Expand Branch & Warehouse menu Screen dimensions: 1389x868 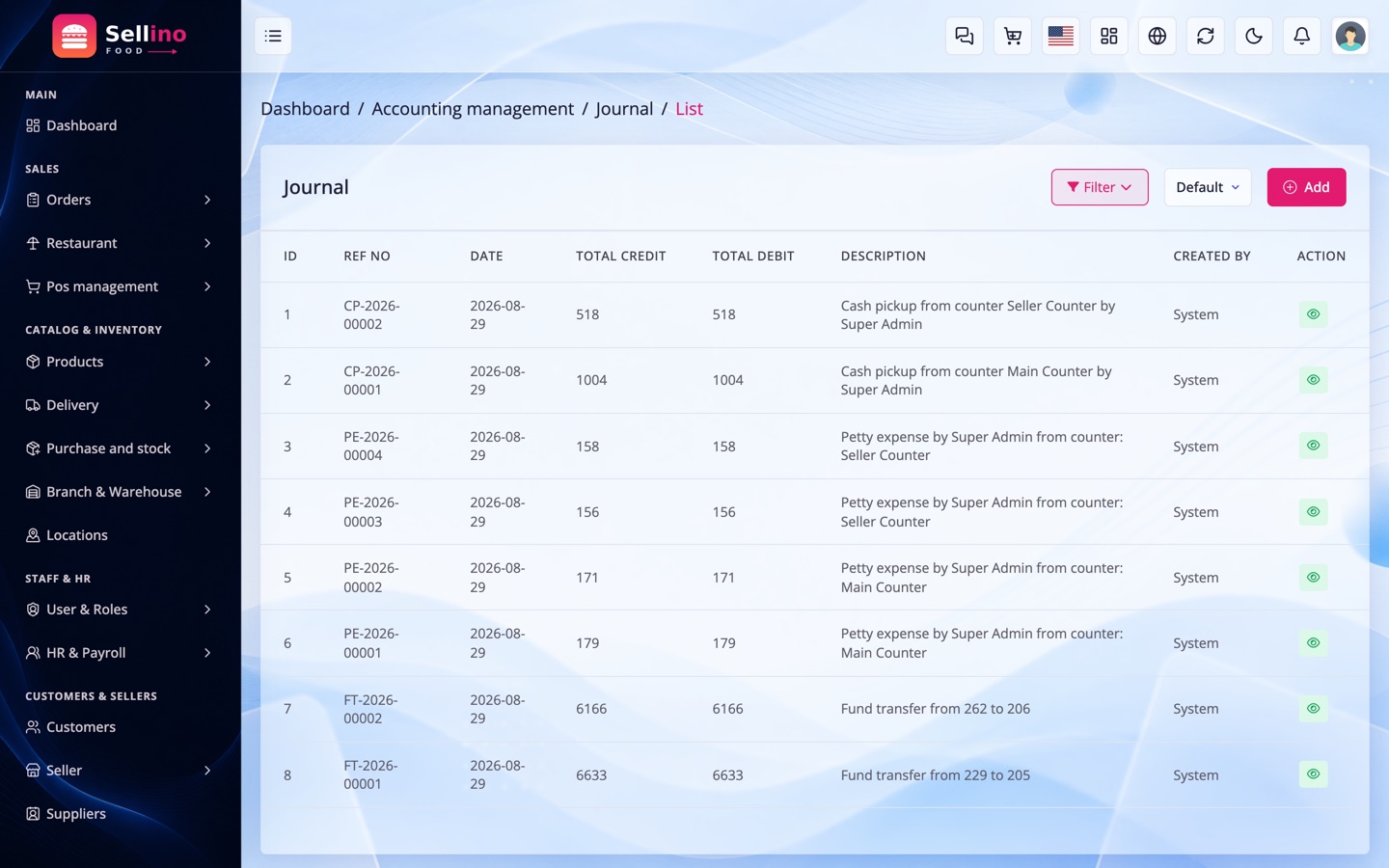(120, 492)
